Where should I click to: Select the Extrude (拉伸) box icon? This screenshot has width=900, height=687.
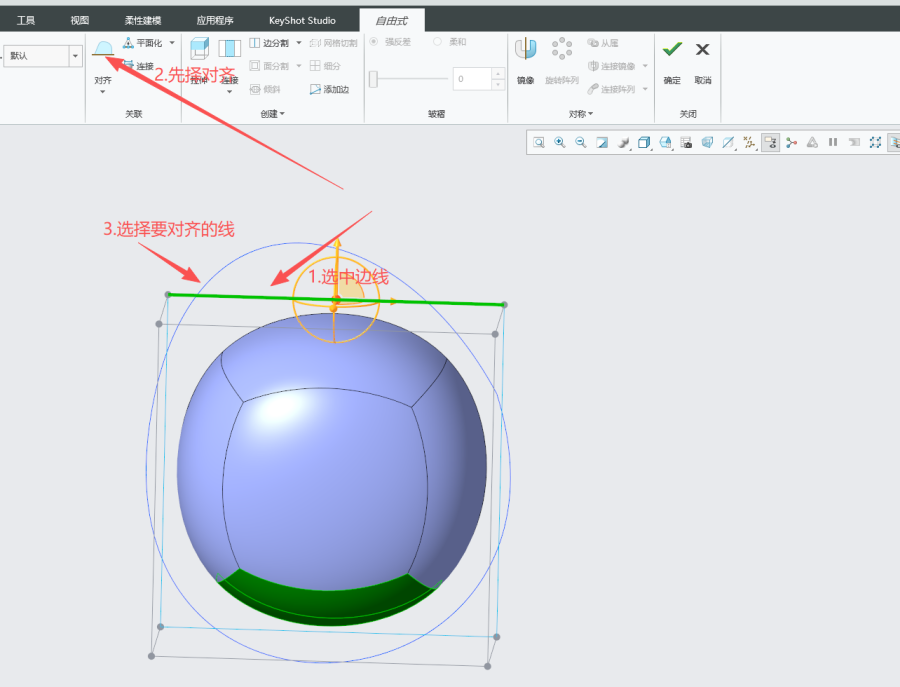click(199, 50)
